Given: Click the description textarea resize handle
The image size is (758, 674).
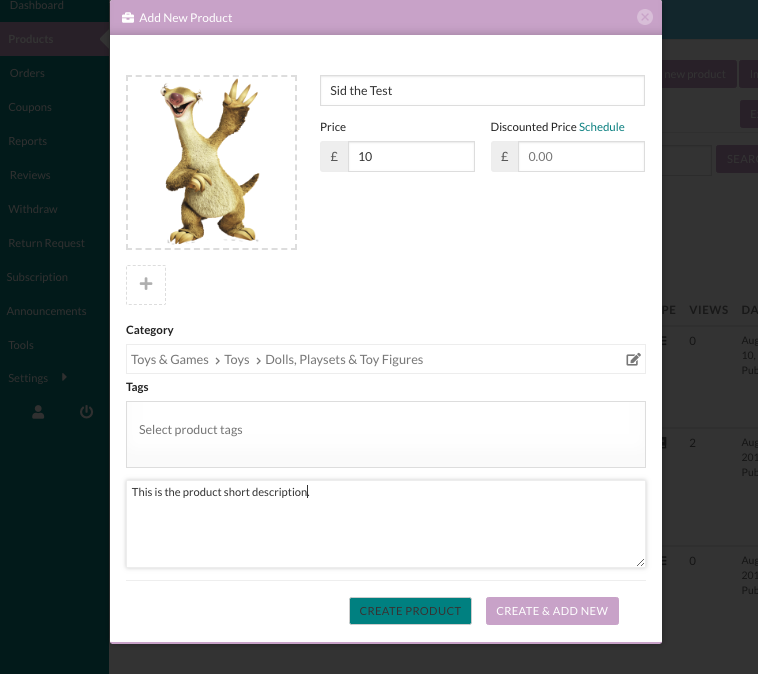Looking at the screenshot, I should [x=640, y=562].
